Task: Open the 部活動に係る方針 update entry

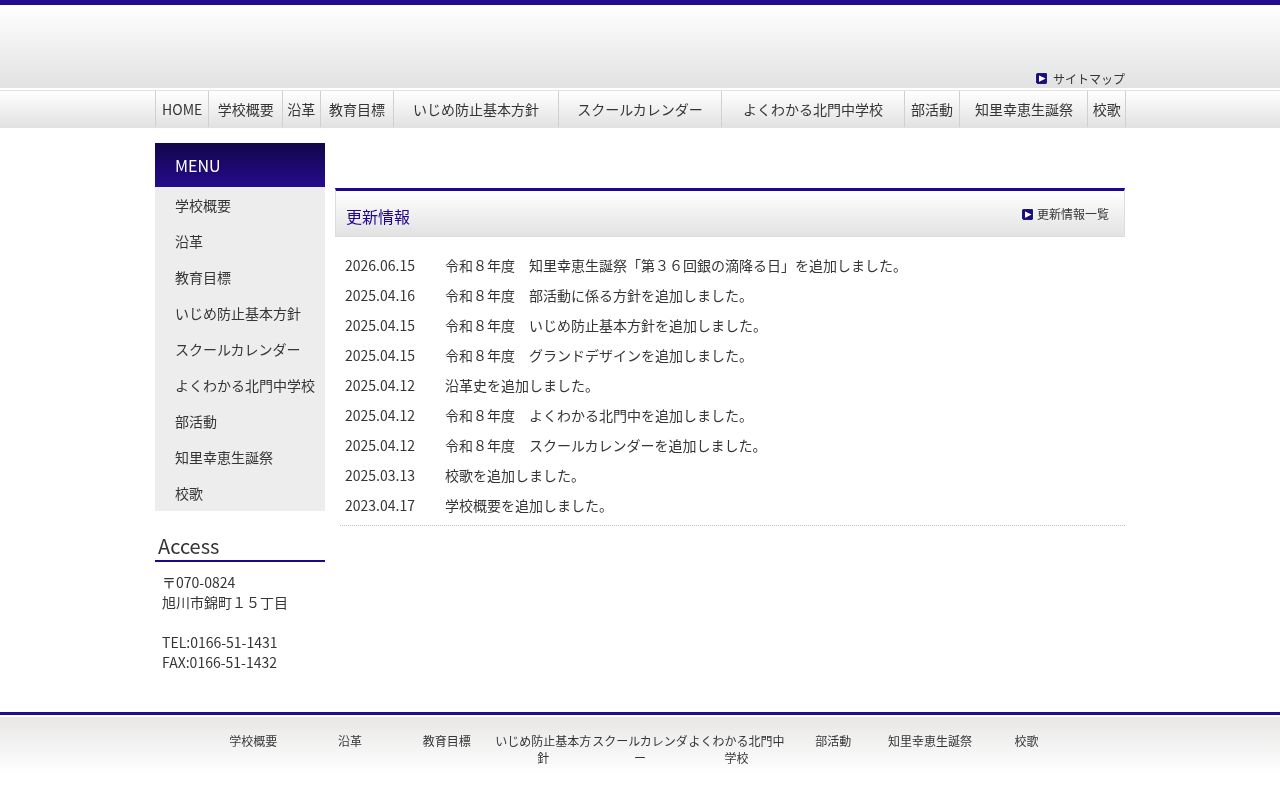Action: 598,296
